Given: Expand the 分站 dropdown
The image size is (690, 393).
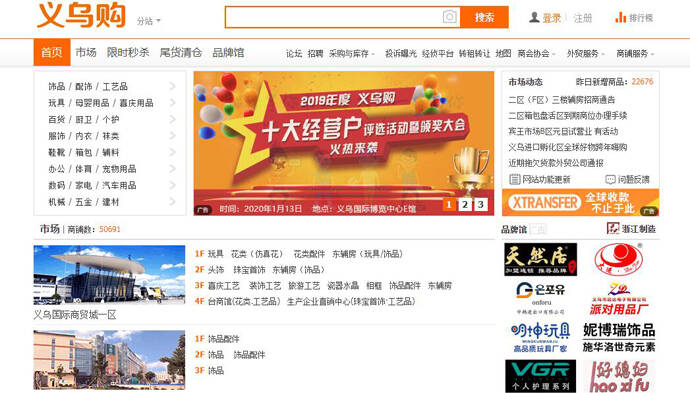Looking at the screenshot, I should pyautogui.click(x=149, y=21).
